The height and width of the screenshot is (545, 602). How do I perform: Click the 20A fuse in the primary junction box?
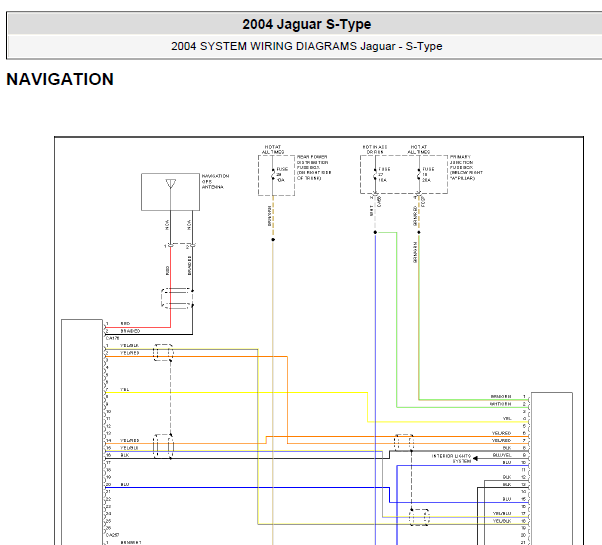428,175
